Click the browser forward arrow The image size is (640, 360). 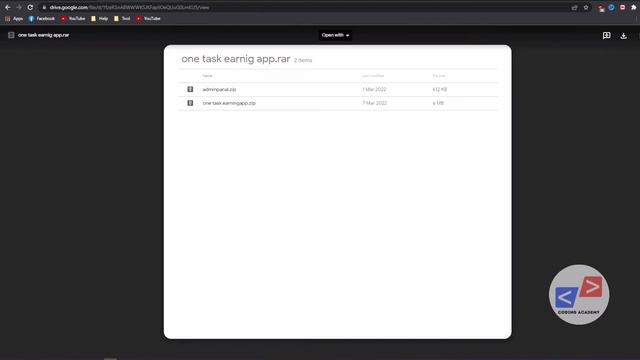[19, 7]
